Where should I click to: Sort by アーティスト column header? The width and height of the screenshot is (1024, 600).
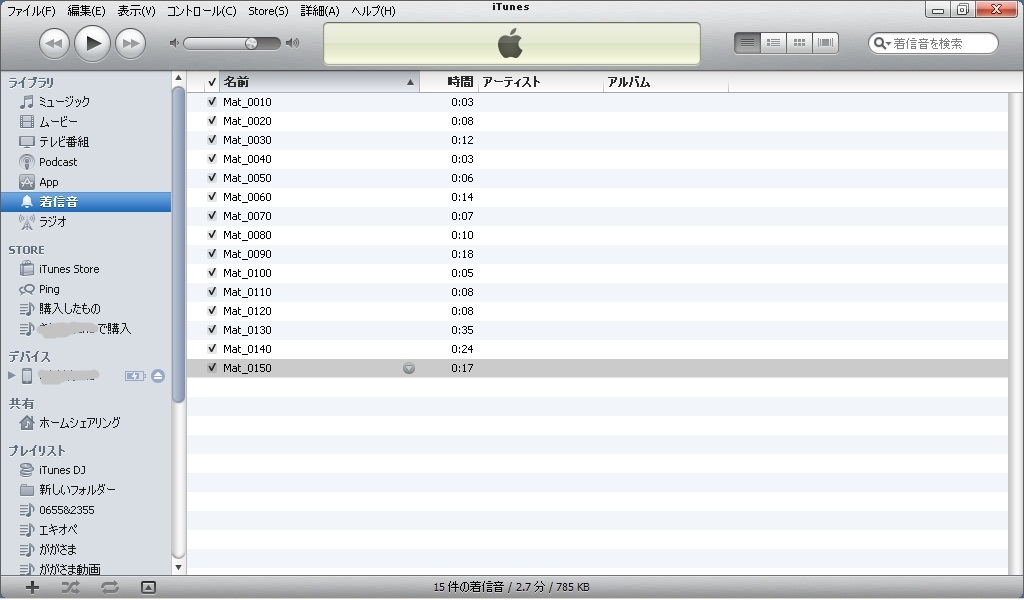tap(541, 82)
